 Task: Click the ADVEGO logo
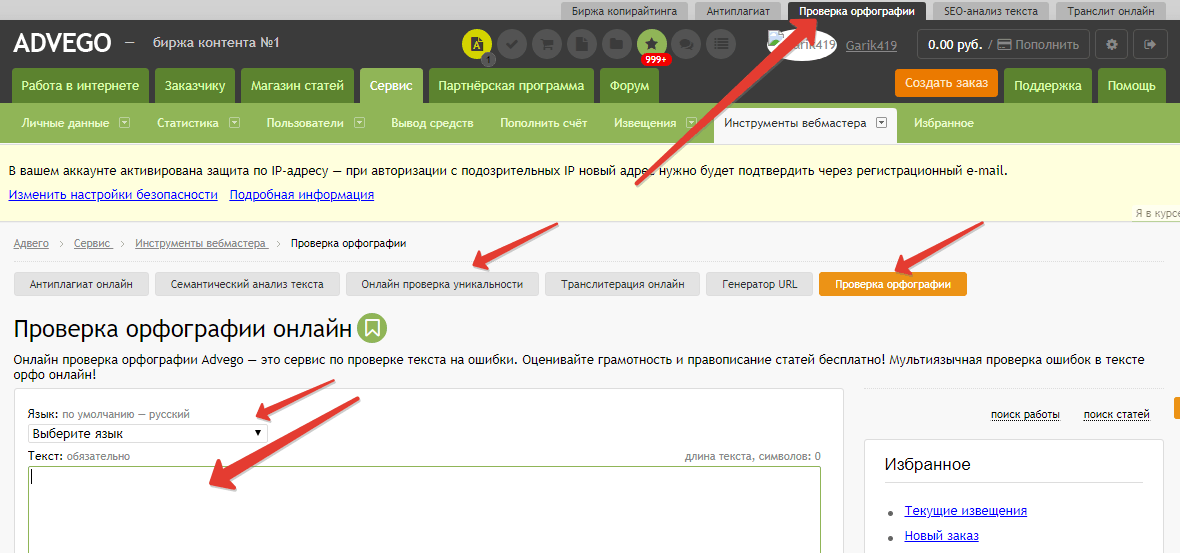[x=62, y=43]
